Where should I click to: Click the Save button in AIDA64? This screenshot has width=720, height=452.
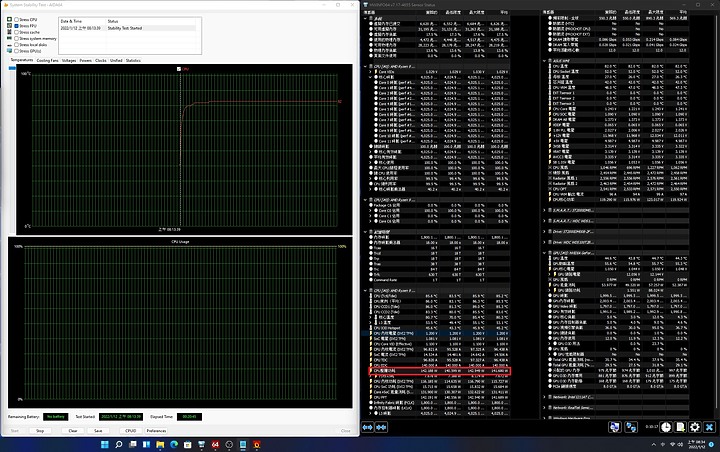pos(98,431)
